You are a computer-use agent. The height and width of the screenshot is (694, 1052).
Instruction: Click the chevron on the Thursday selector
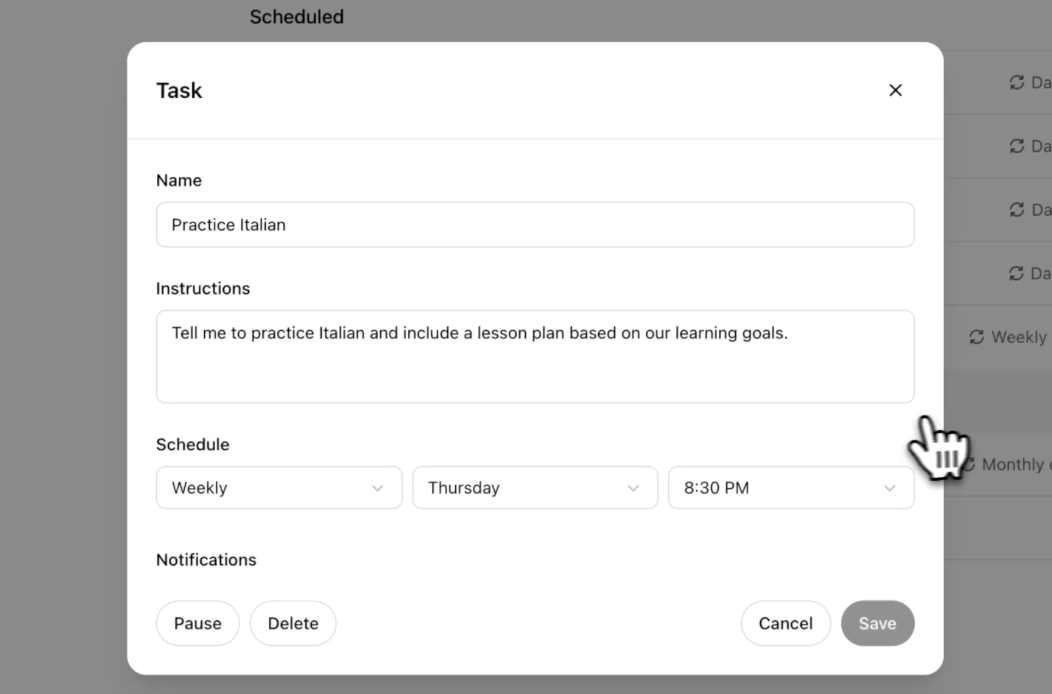click(x=632, y=488)
